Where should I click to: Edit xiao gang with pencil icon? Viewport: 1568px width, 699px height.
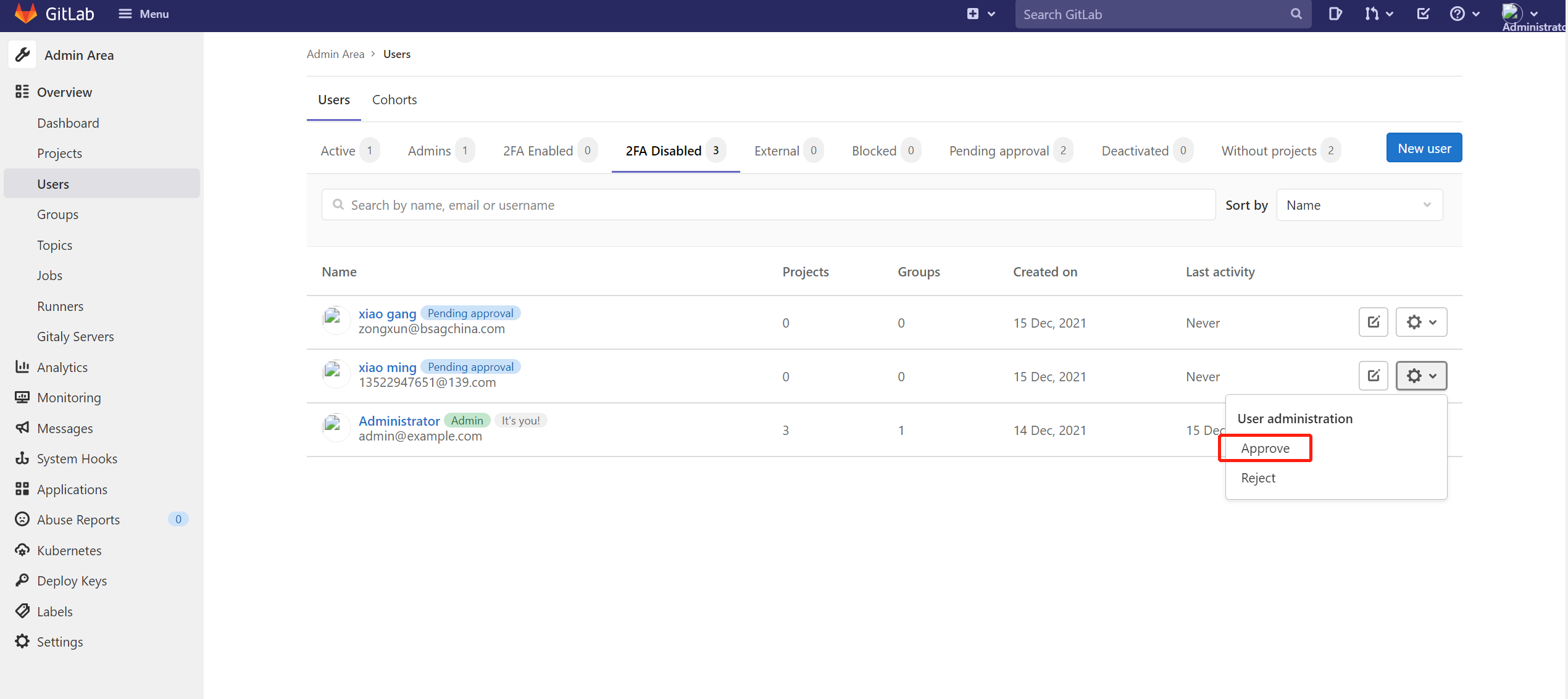pyautogui.click(x=1373, y=322)
